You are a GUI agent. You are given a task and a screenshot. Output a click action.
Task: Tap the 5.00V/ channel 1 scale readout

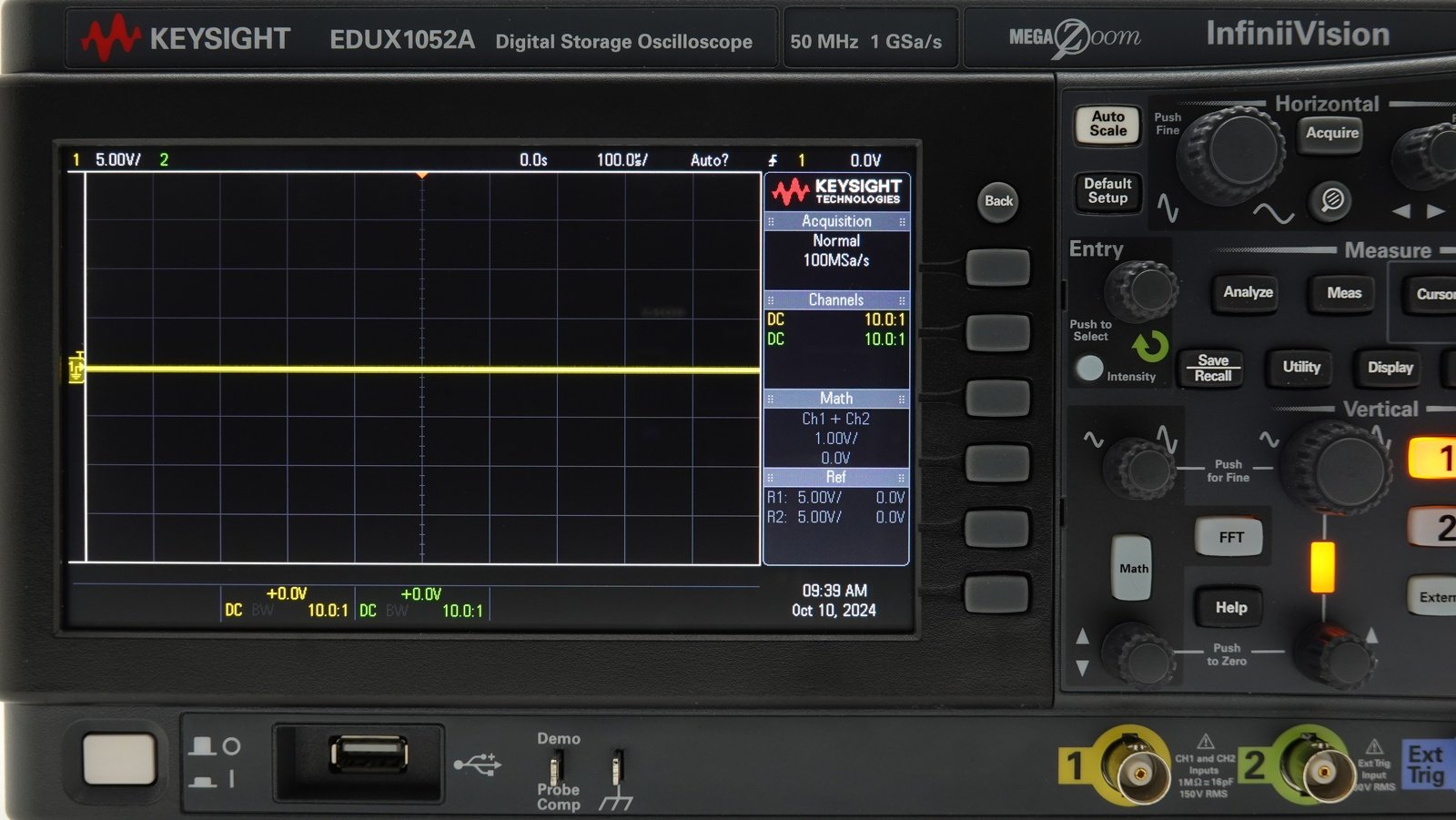point(118,160)
